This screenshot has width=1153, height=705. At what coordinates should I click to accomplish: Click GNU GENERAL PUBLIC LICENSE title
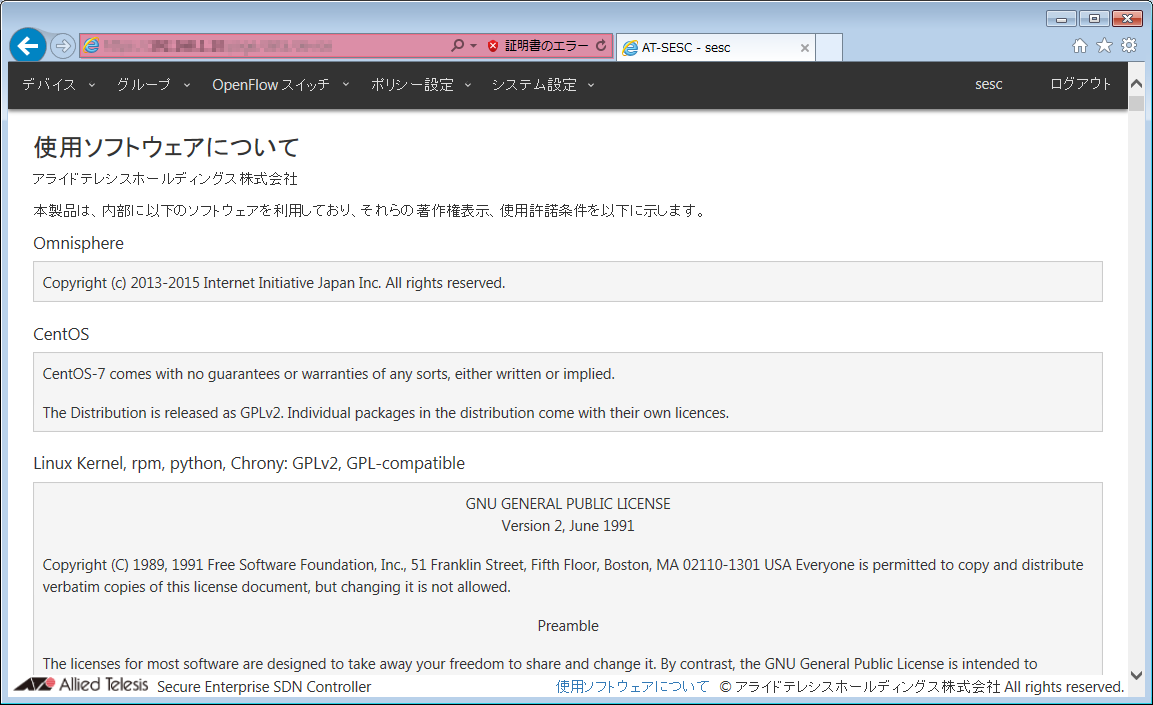coord(568,504)
